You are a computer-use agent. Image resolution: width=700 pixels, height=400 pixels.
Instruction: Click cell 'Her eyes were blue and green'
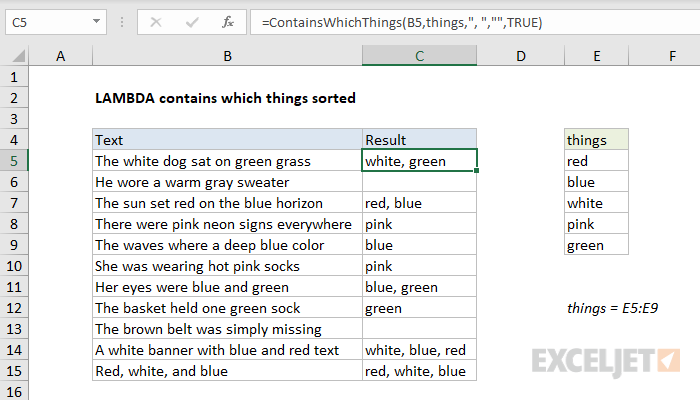(x=227, y=287)
